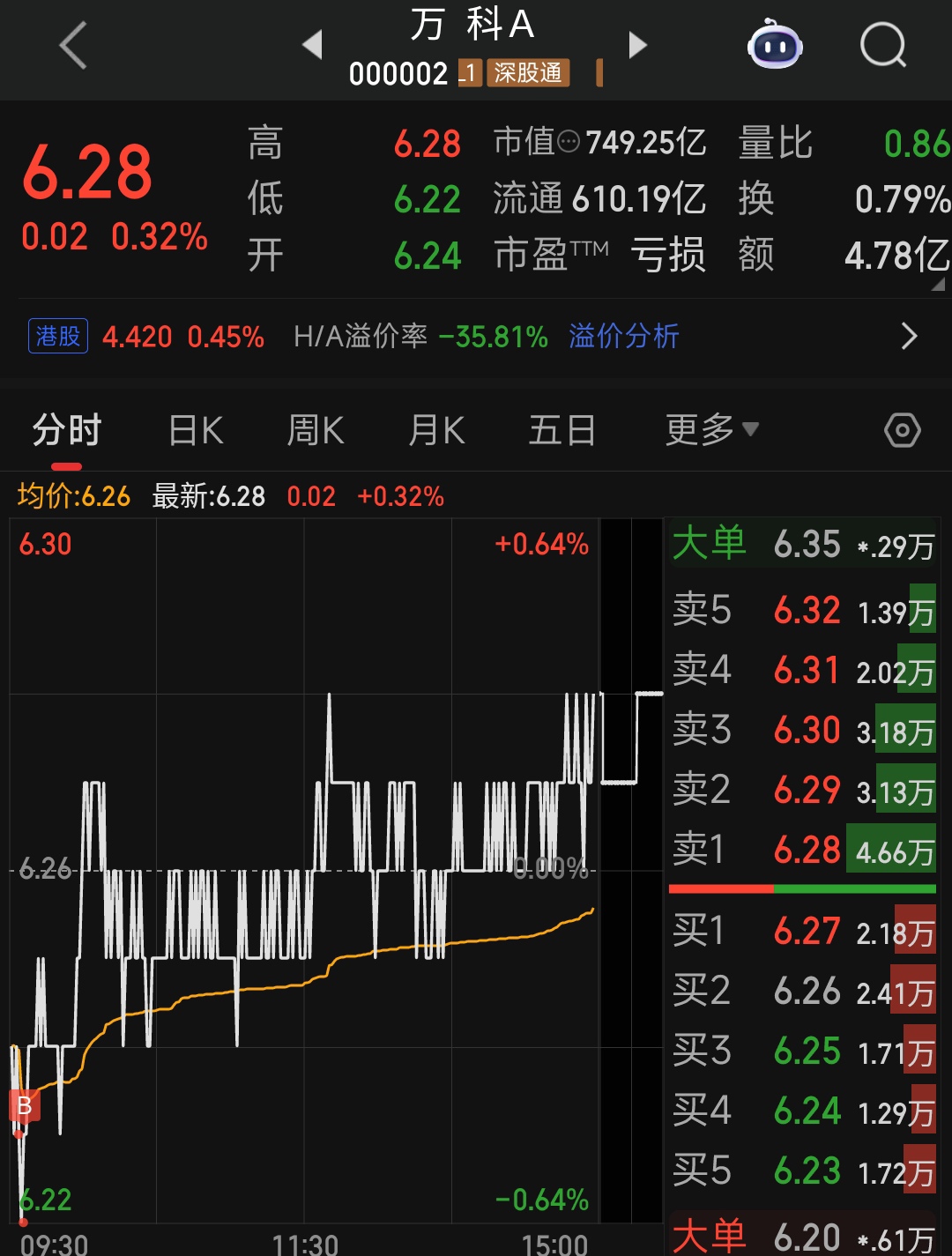The width and height of the screenshot is (952, 1256).
Task: Select 卖5 order row at 6.32
Action: point(803,610)
